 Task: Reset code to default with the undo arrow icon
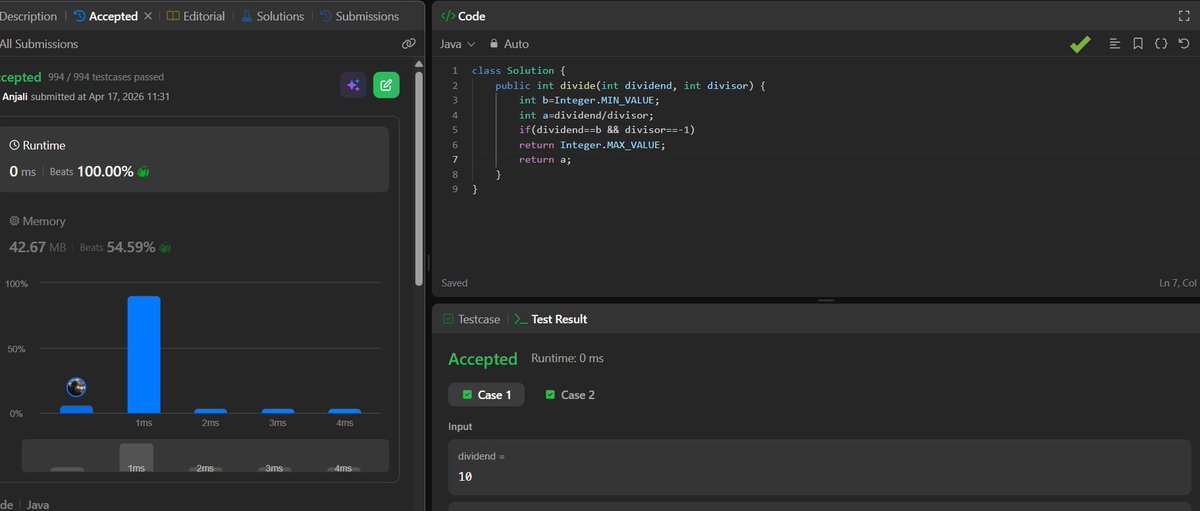coord(1184,44)
